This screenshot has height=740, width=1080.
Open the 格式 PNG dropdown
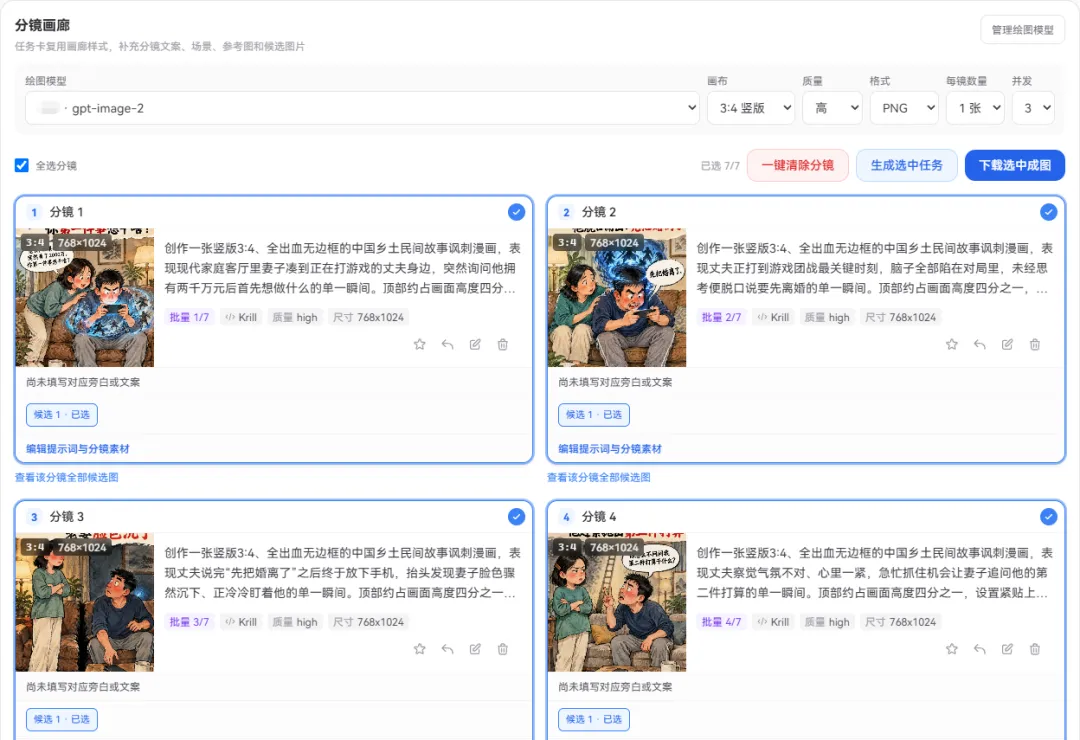(904, 108)
